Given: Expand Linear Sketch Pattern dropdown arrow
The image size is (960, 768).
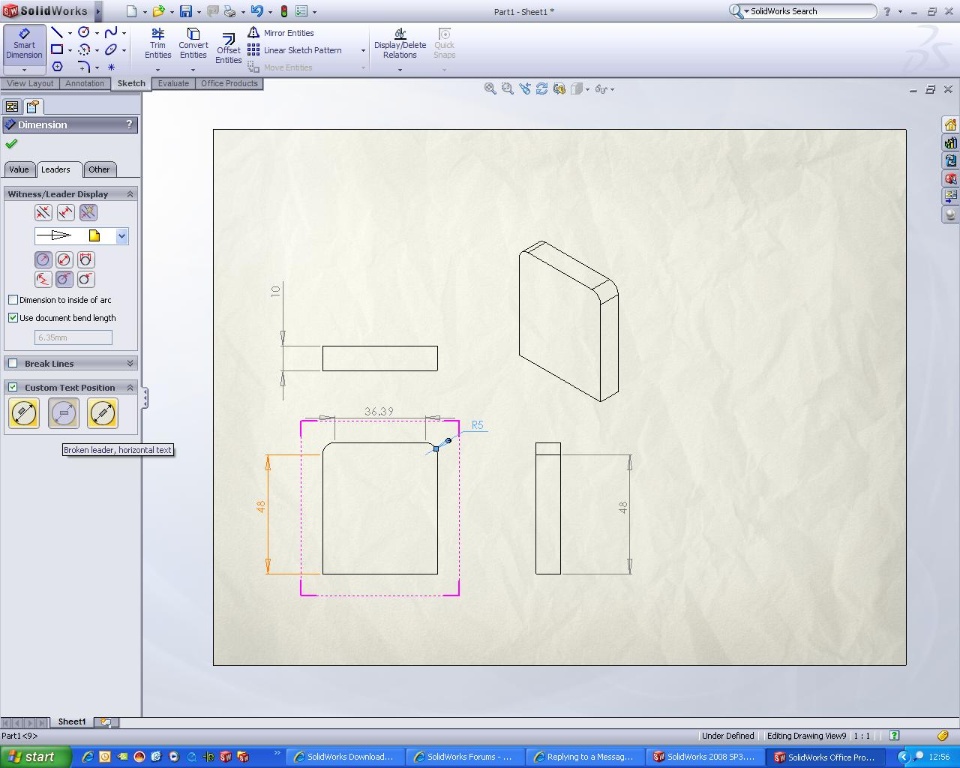Looking at the screenshot, I should pos(363,50).
